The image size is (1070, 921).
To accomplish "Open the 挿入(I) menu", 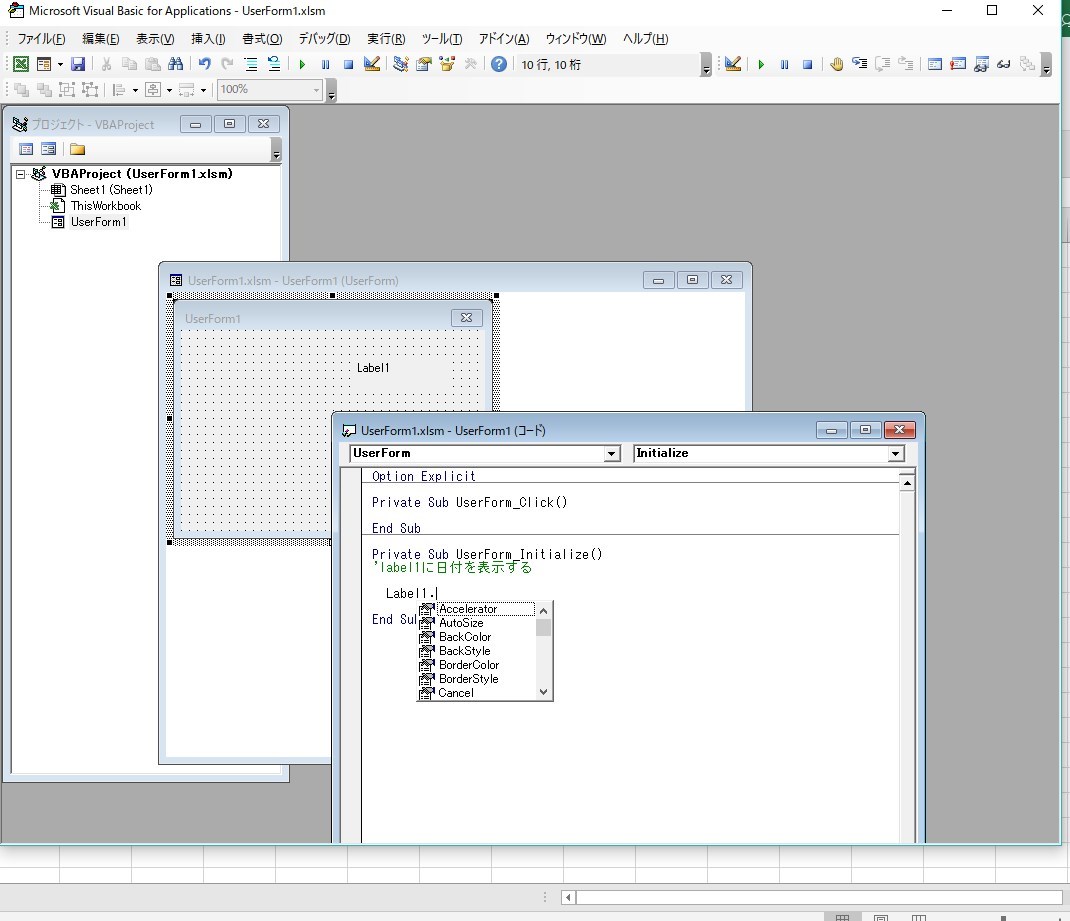I will pyautogui.click(x=208, y=39).
